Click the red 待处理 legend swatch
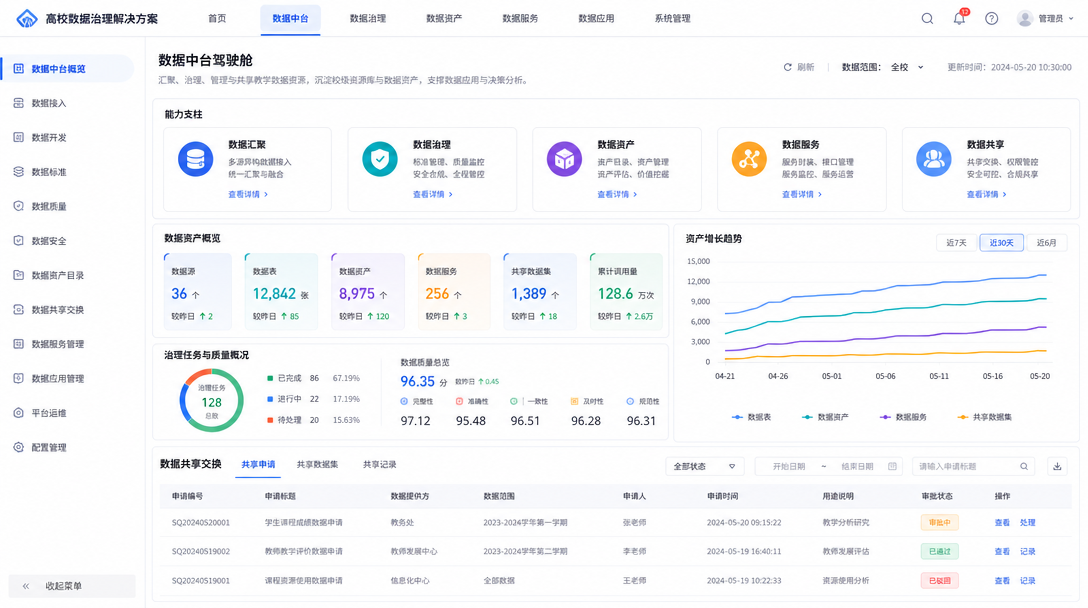The image size is (1088, 608). point(270,420)
